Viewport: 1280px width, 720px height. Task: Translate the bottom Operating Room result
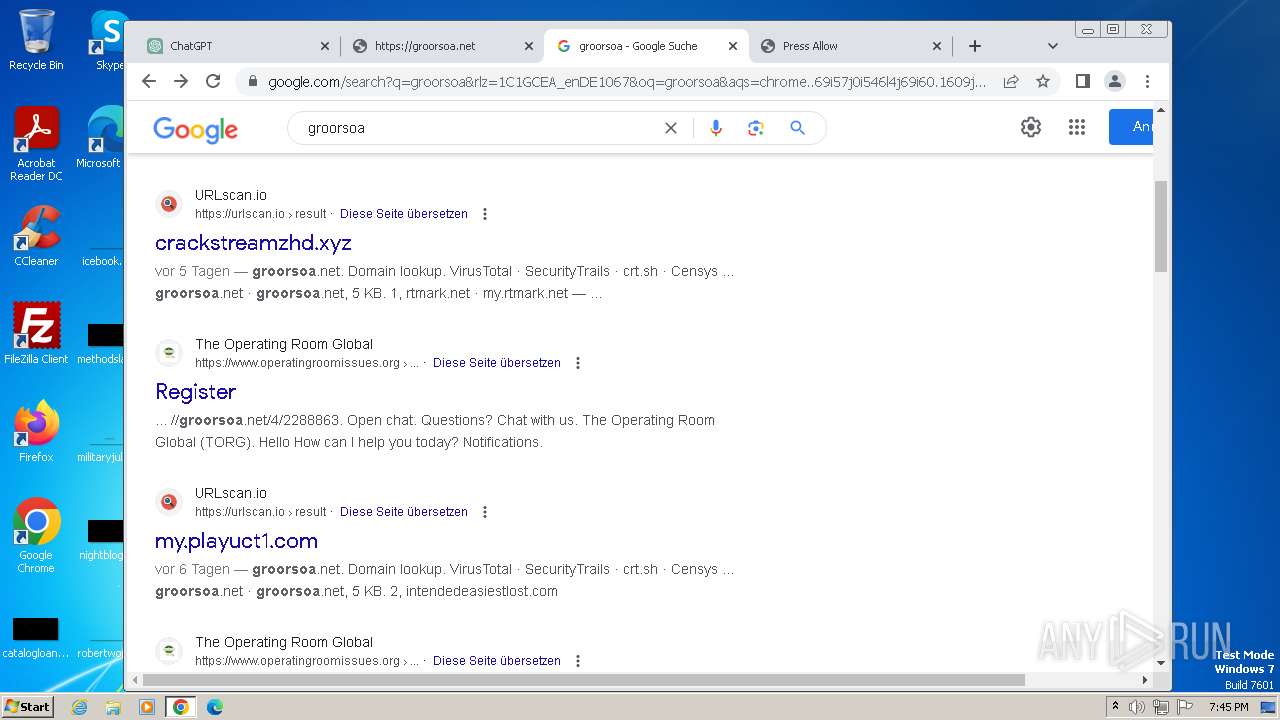[x=497, y=661]
